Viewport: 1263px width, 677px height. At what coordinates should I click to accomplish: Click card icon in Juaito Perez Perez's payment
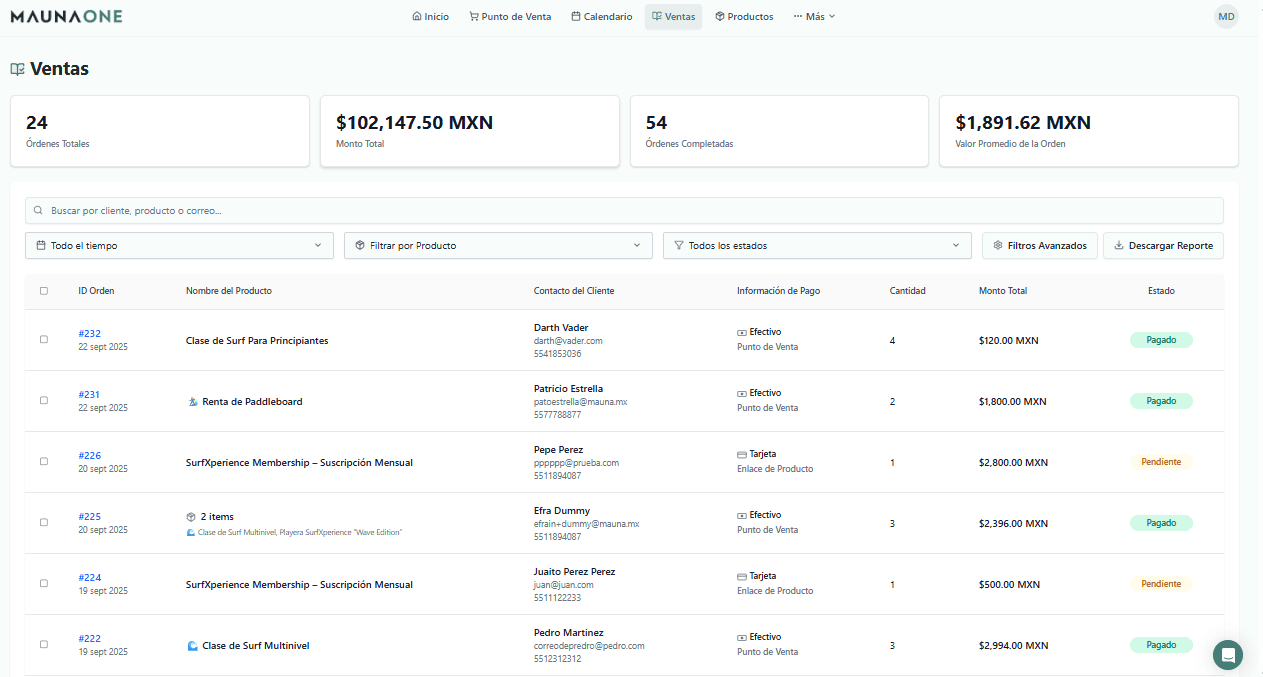coord(742,576)
